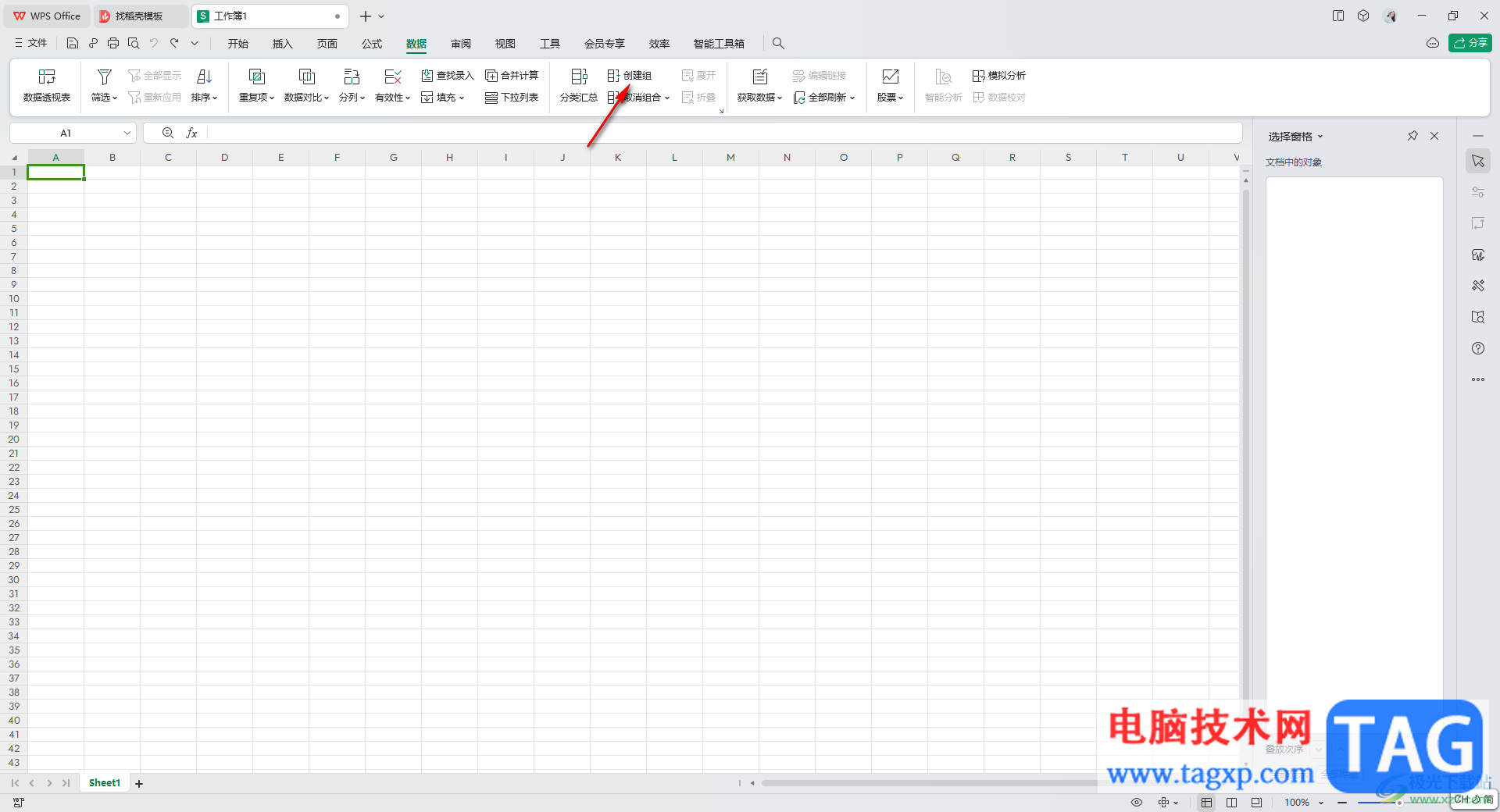Viewport: 1500px width, 812px height.
Task: Open the 模拟分析 what-if analysis tool
Action: click(x=999, y=75)
